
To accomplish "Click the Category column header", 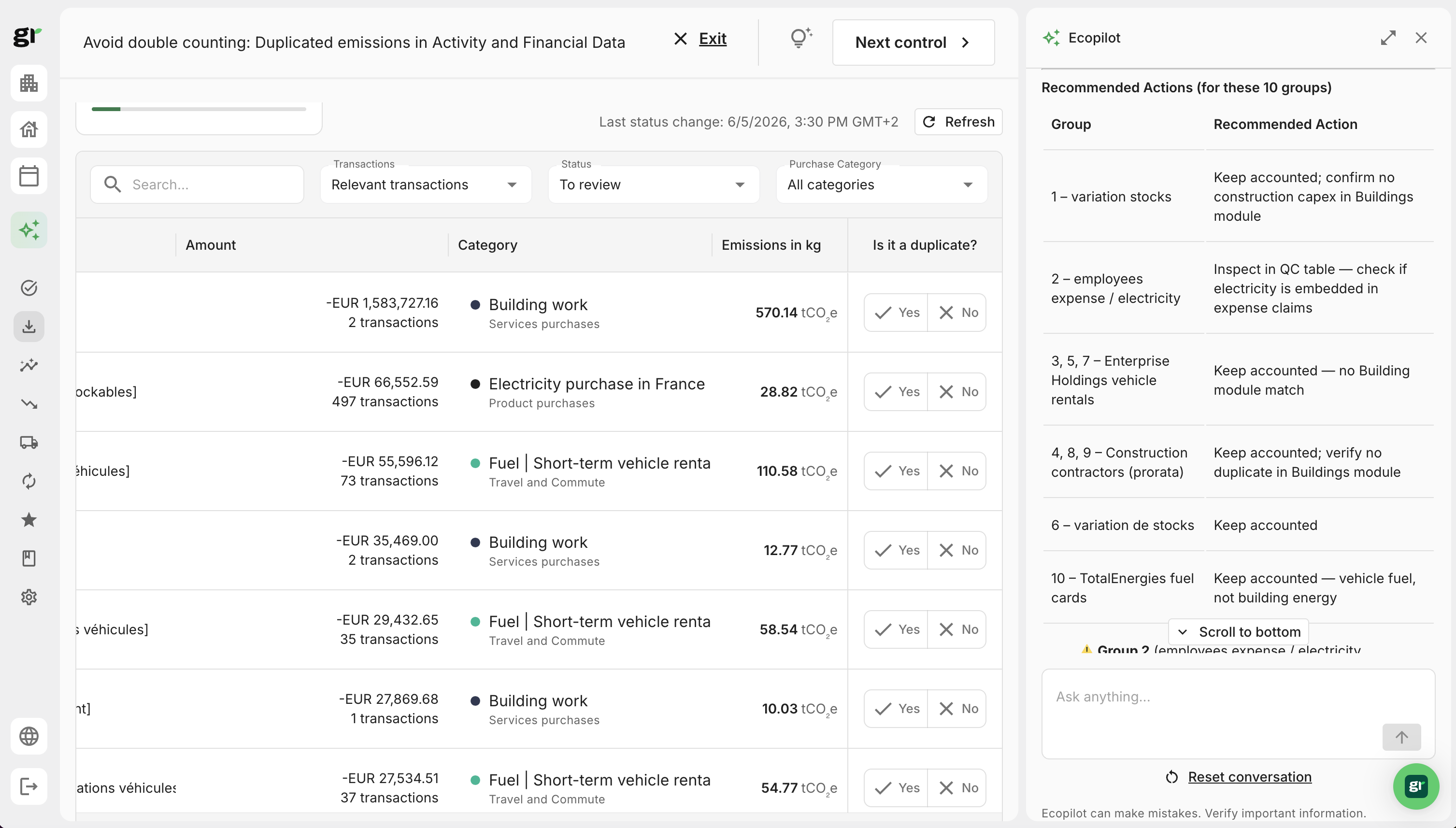I will pos(487,245).
